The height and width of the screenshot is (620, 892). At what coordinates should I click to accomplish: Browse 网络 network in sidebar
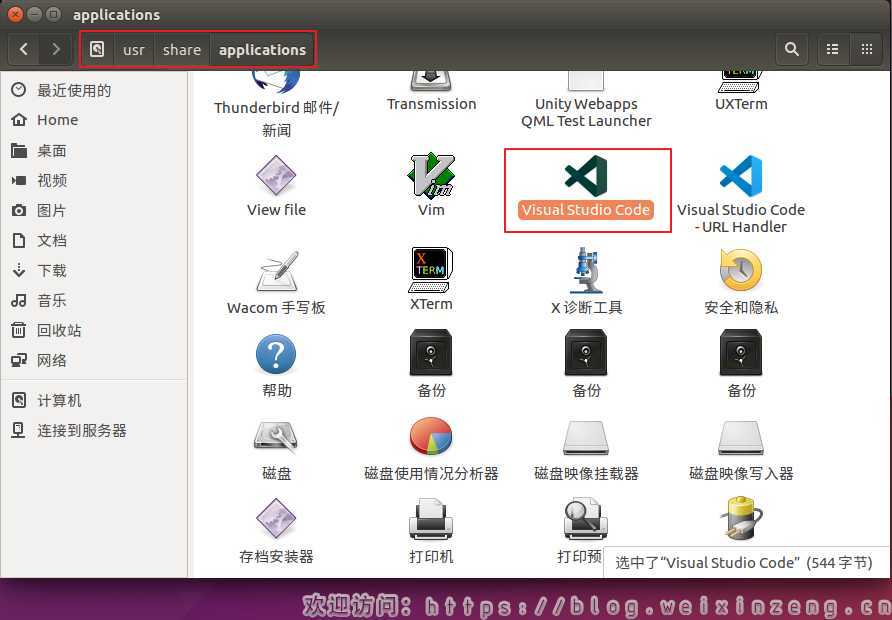click(x=94, y=360)
